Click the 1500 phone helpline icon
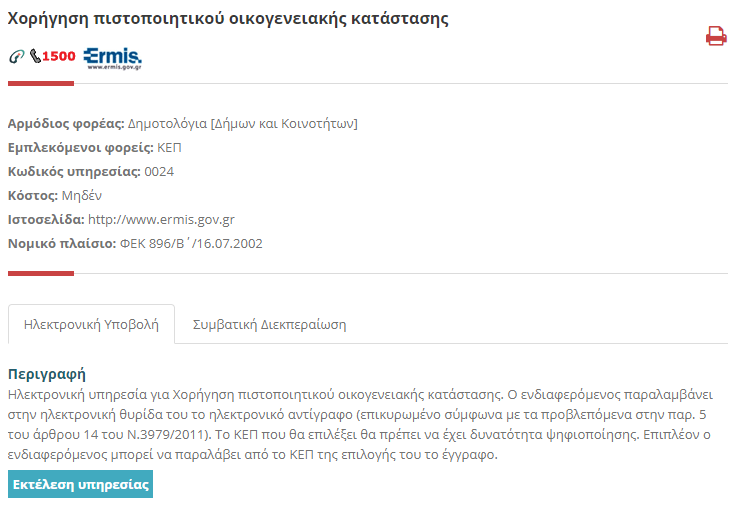The image size is (736, 515). point(53,56)
